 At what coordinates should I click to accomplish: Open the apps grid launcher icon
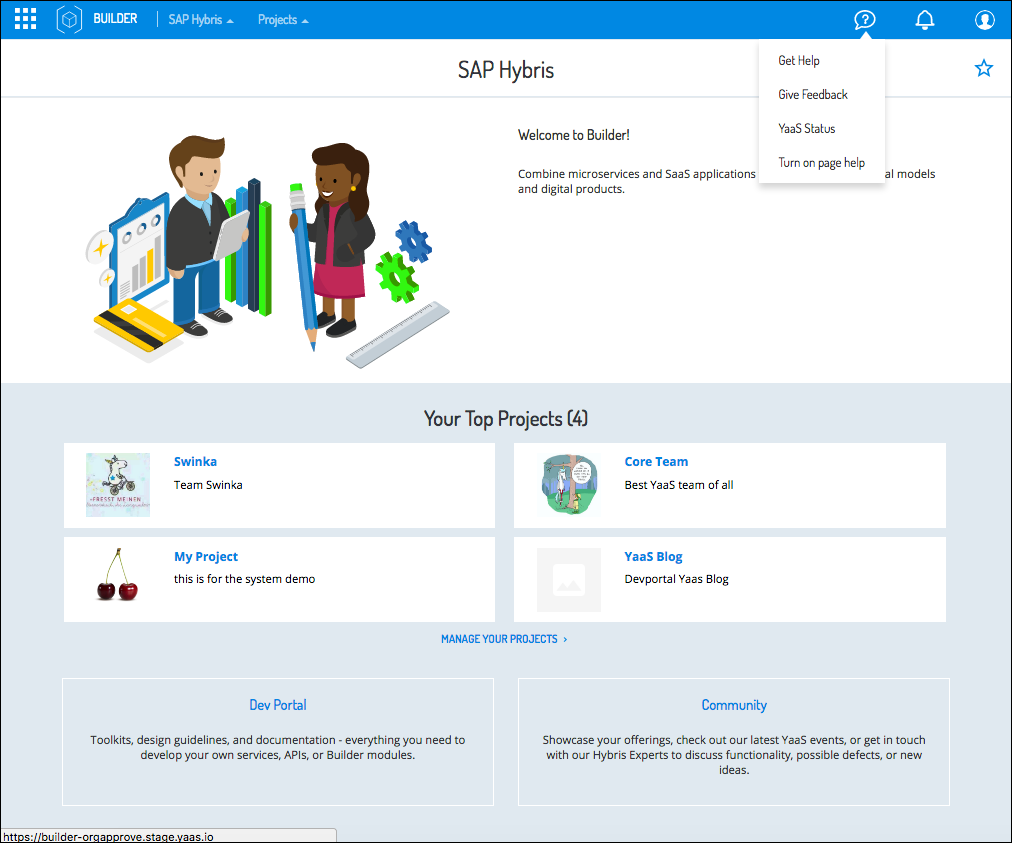pyautogui.click(x=25, y=19)
